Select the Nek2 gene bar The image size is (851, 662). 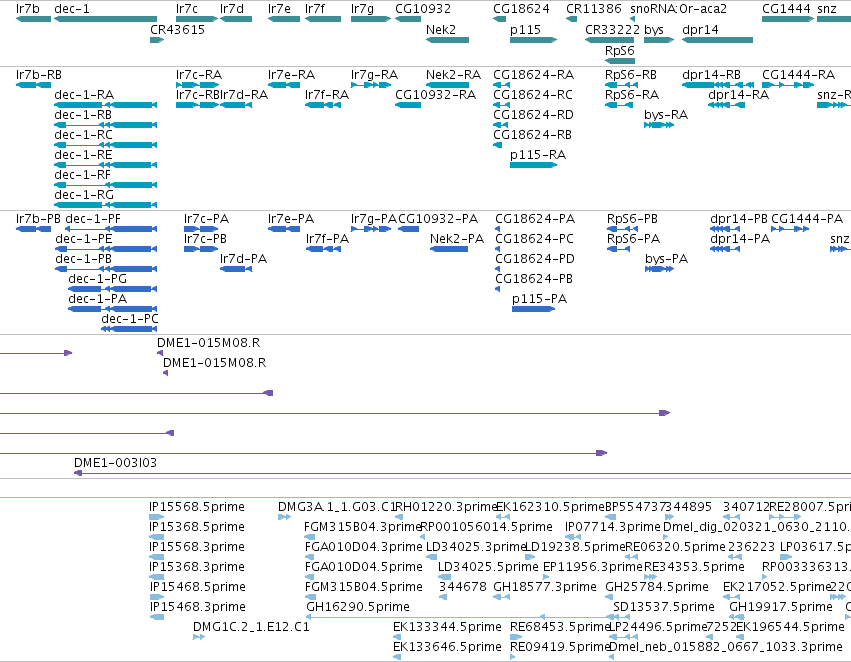(447, 40)
